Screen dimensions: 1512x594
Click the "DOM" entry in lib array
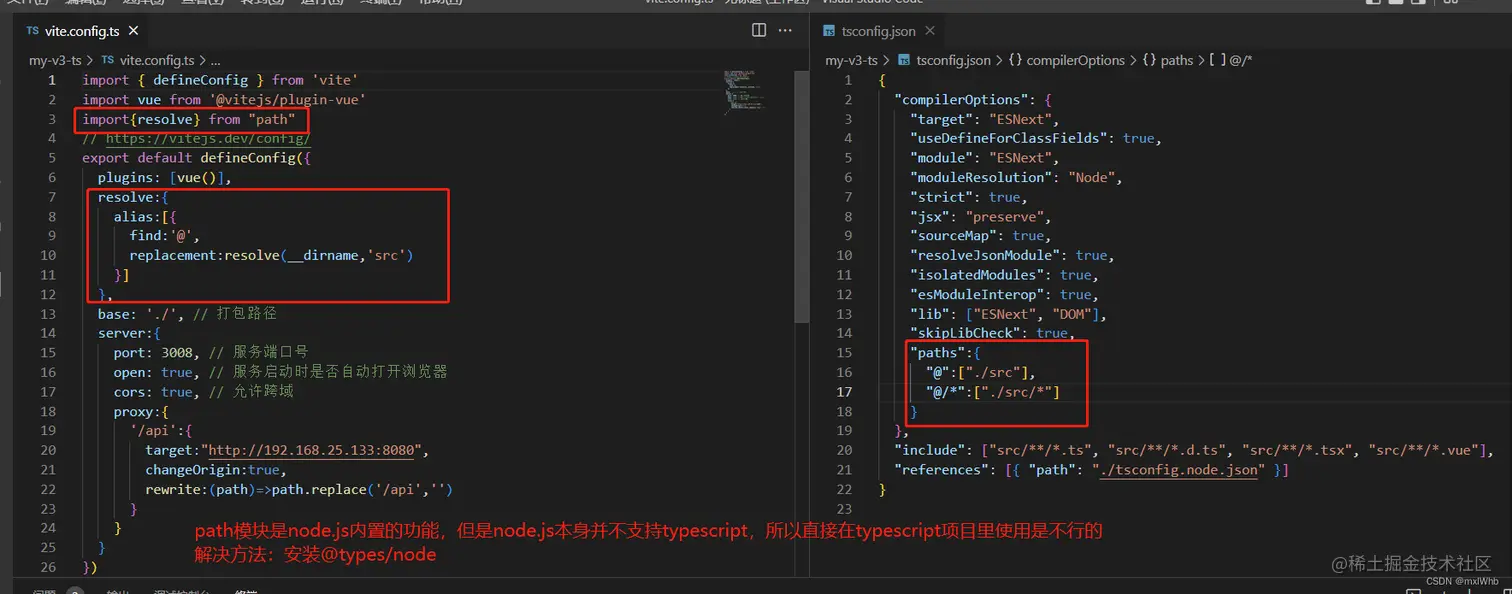pyautogui.click(x=1074, y=314)
